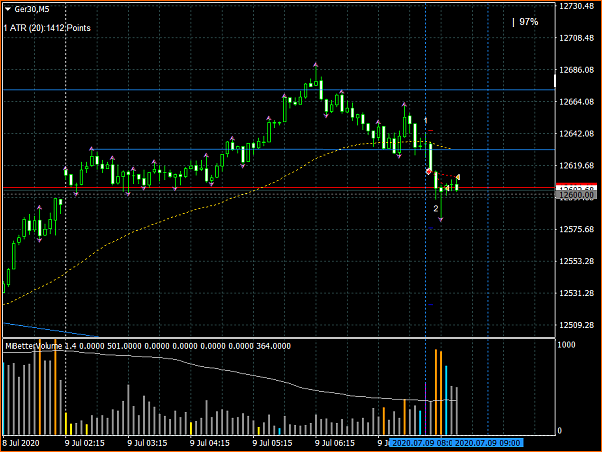Click the 12708.48 price axis label
The image size is (602, 452).
pyautogui.click(x=577, y=38)
